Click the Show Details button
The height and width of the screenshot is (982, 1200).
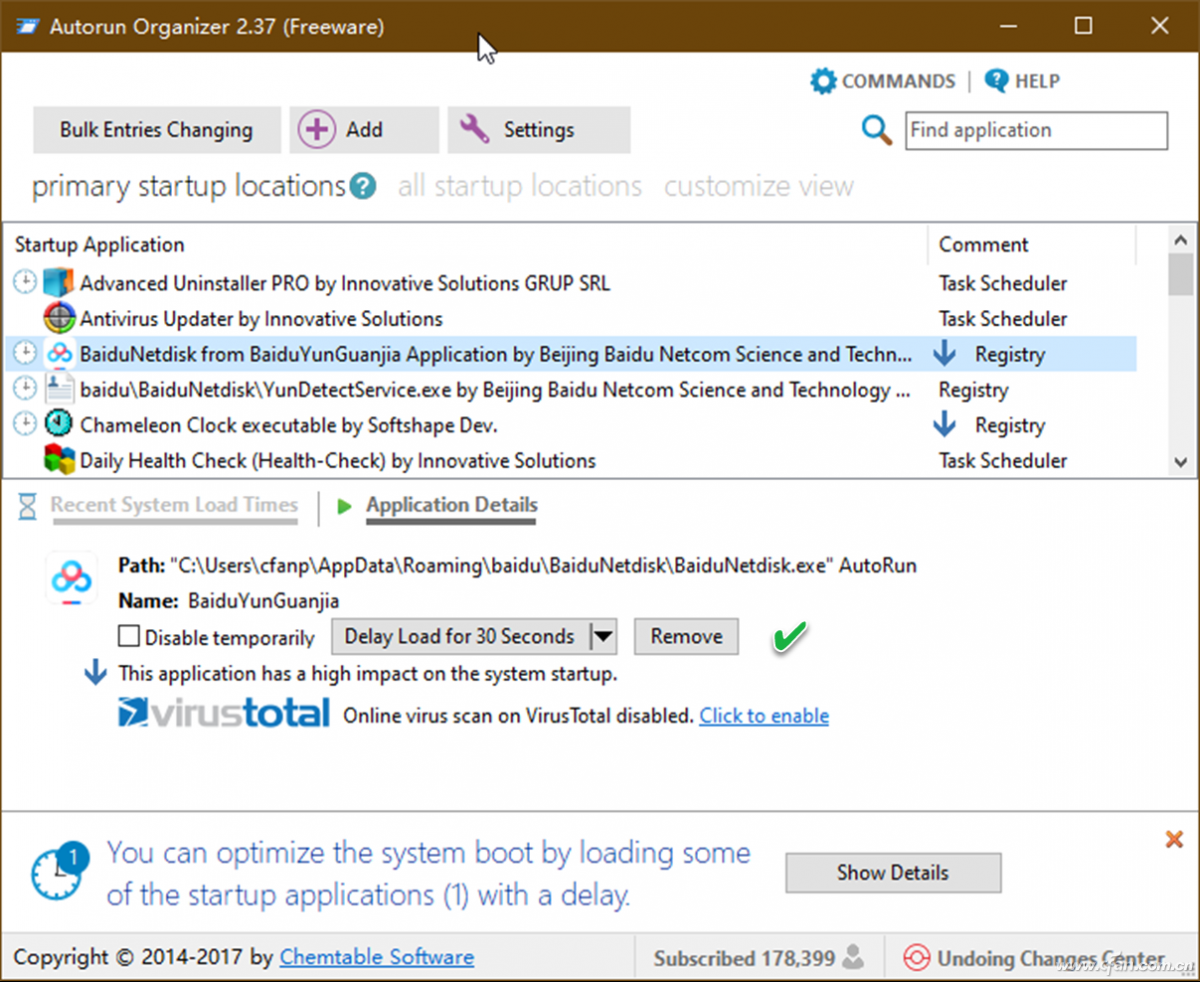point(893,872)
